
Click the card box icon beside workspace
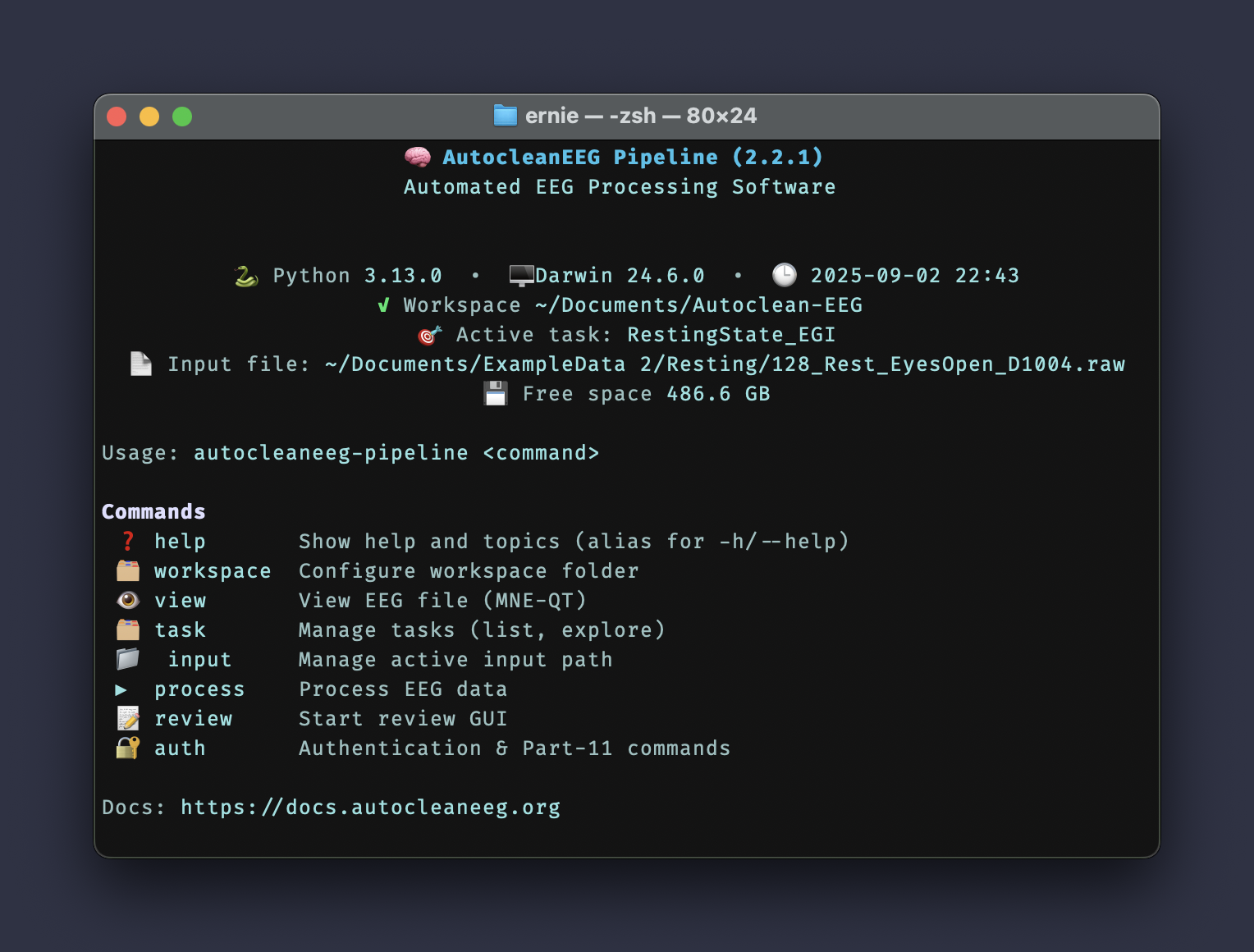click(128, 570)
